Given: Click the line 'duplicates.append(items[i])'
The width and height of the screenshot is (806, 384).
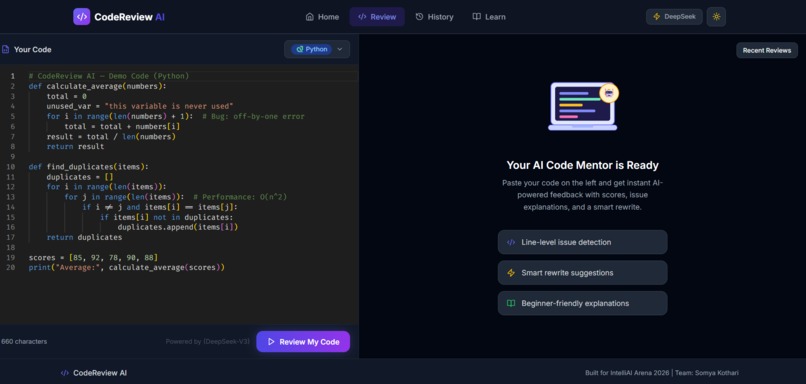Looking at the screenshot, I should [x=177, y=227].
